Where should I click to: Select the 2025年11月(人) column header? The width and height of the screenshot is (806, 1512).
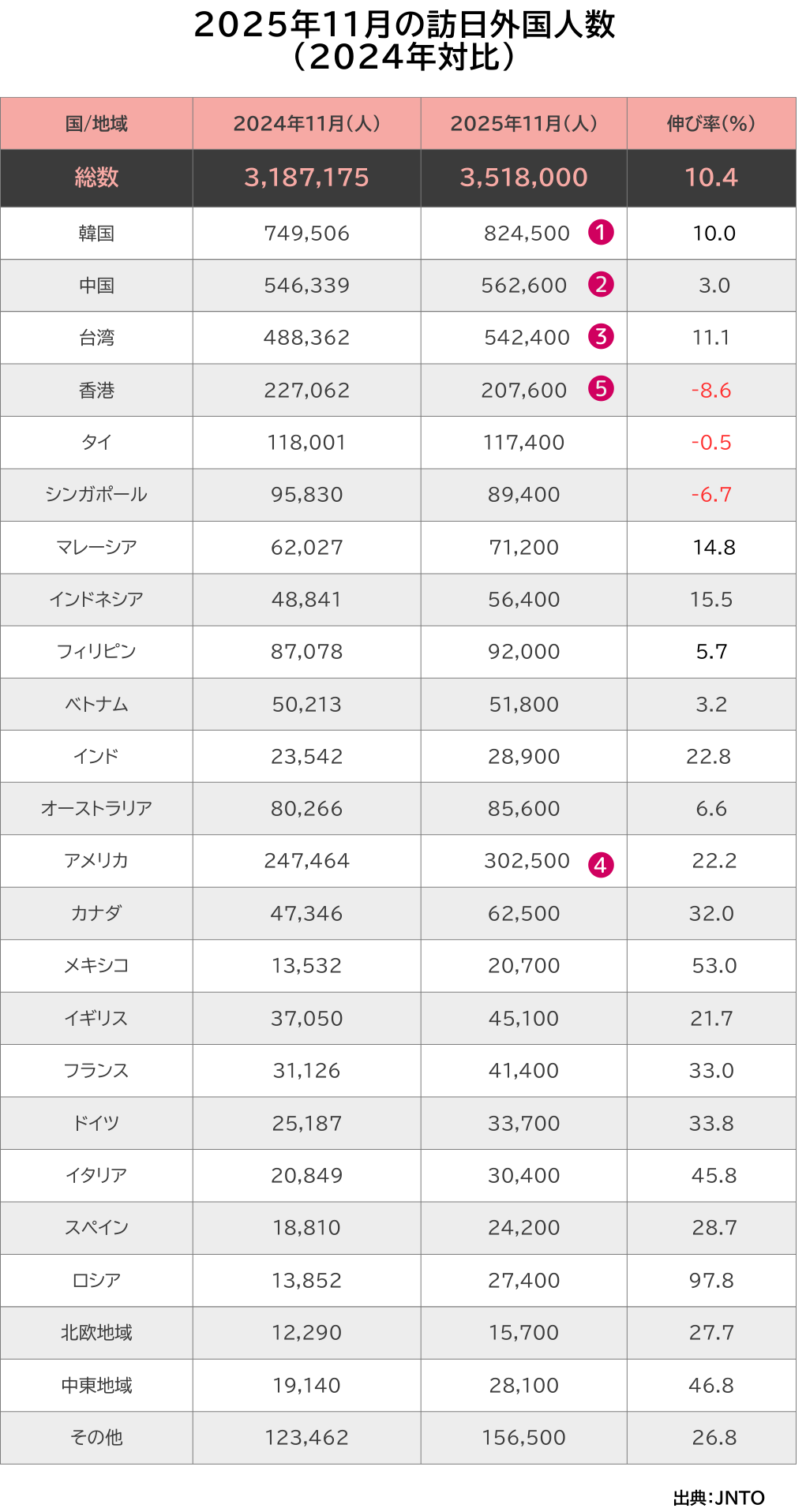(523, 124)
